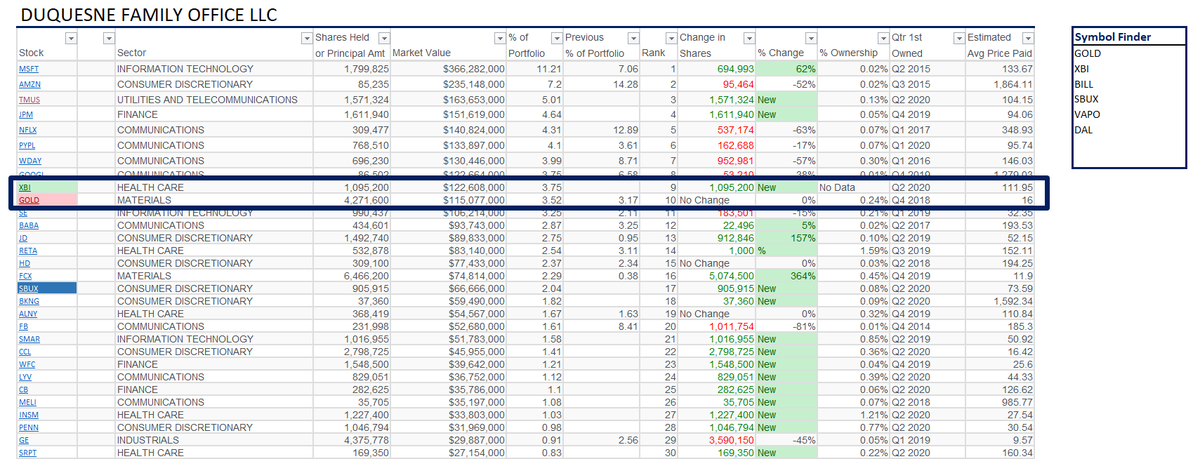
Task: Open the NFLX ticker link
Action: pos(27,131)
